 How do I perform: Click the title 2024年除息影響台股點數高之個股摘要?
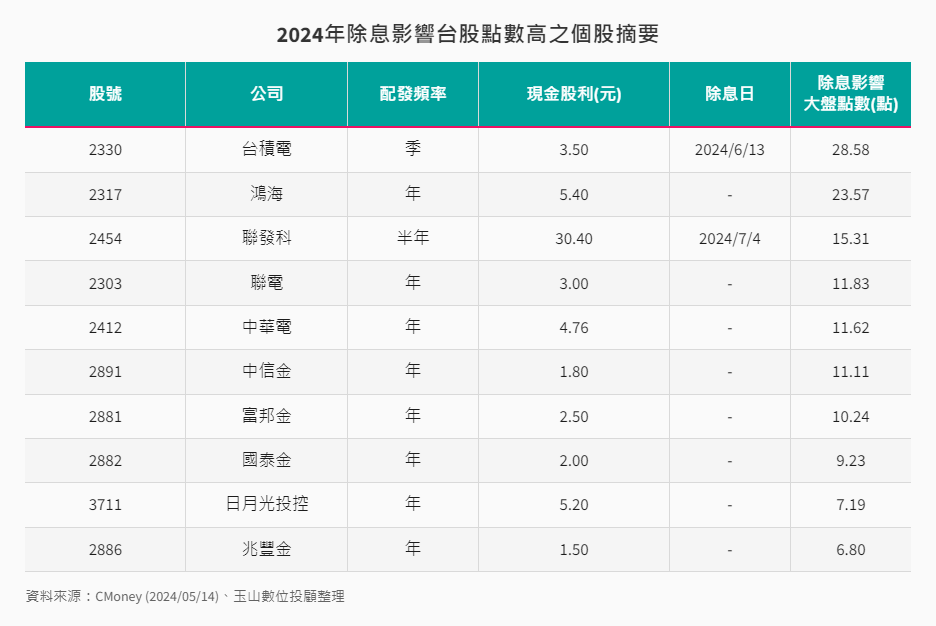[x=467, y=34]
